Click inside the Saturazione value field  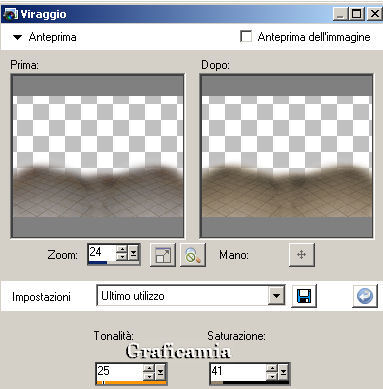coord(238,371)
